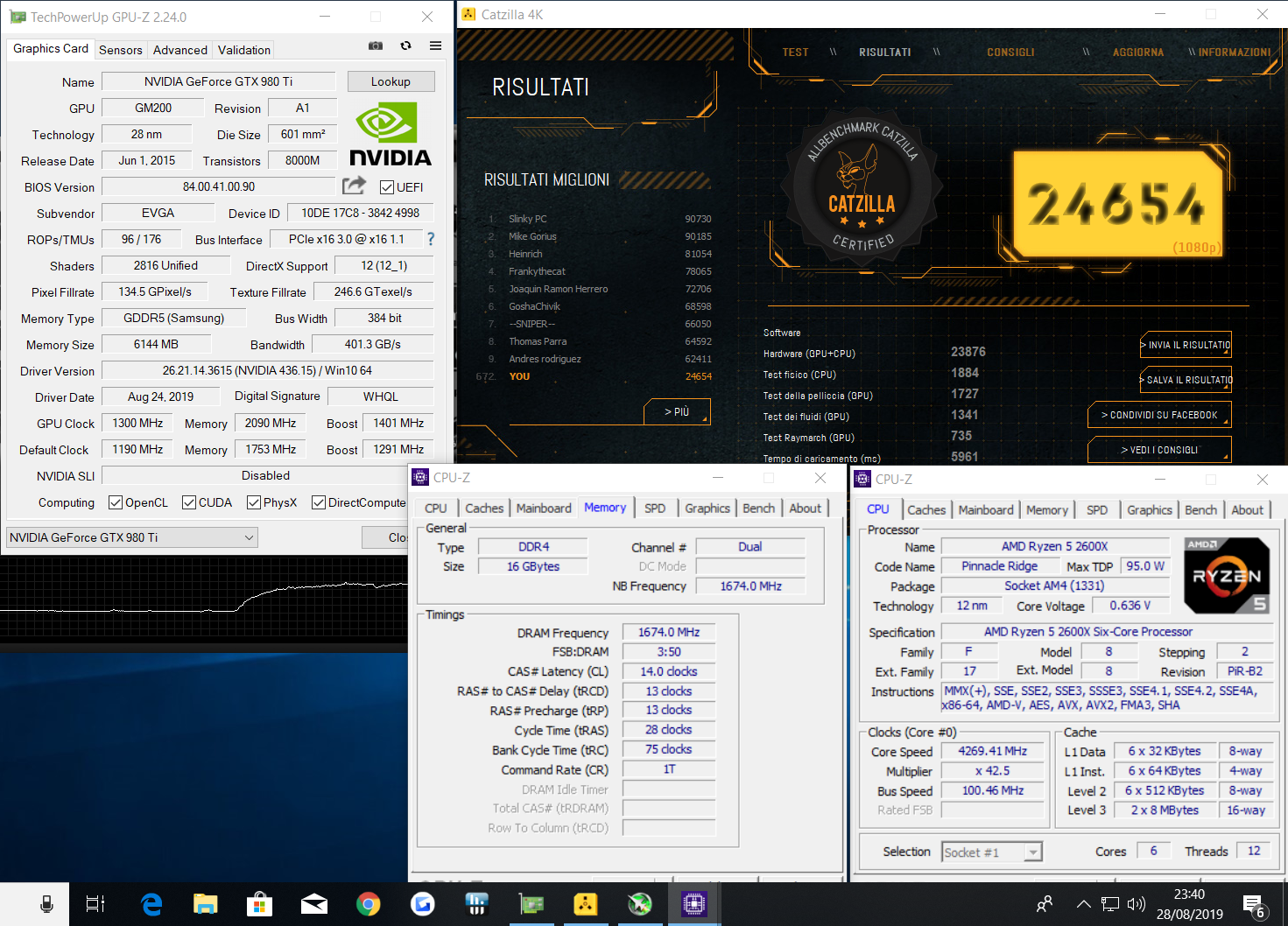Click the Catzilla 4K title bar icon
Image resolution: width=1288 pixels, height=926 pixels.
tap(468, 14)
